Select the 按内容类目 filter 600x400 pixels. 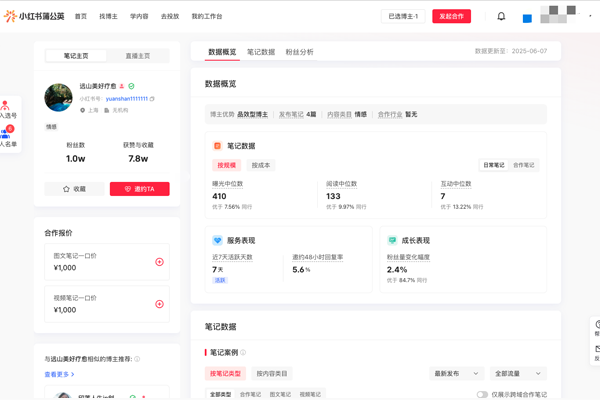272,374
